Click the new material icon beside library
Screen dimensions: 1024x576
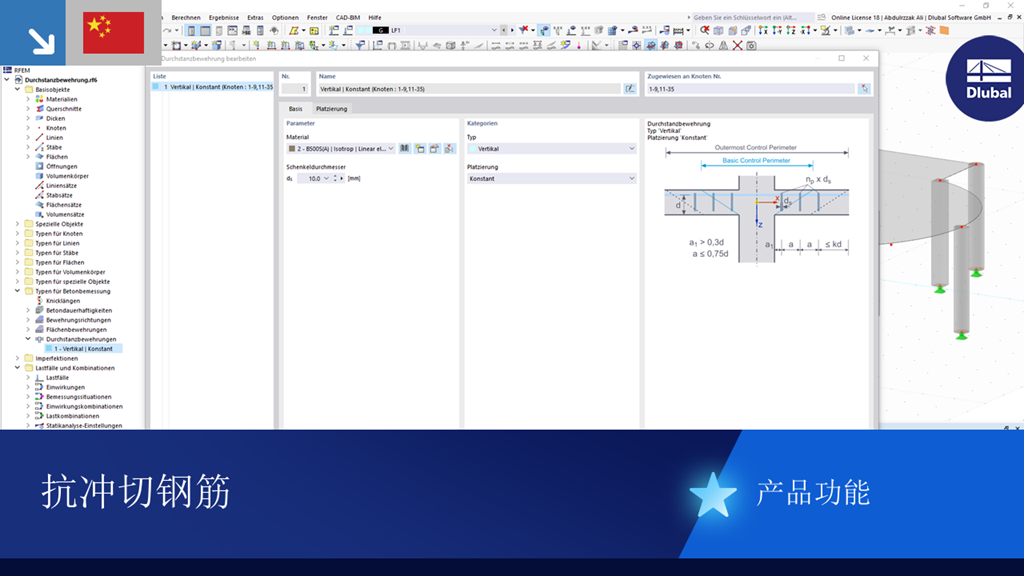(x=420, y=149)
